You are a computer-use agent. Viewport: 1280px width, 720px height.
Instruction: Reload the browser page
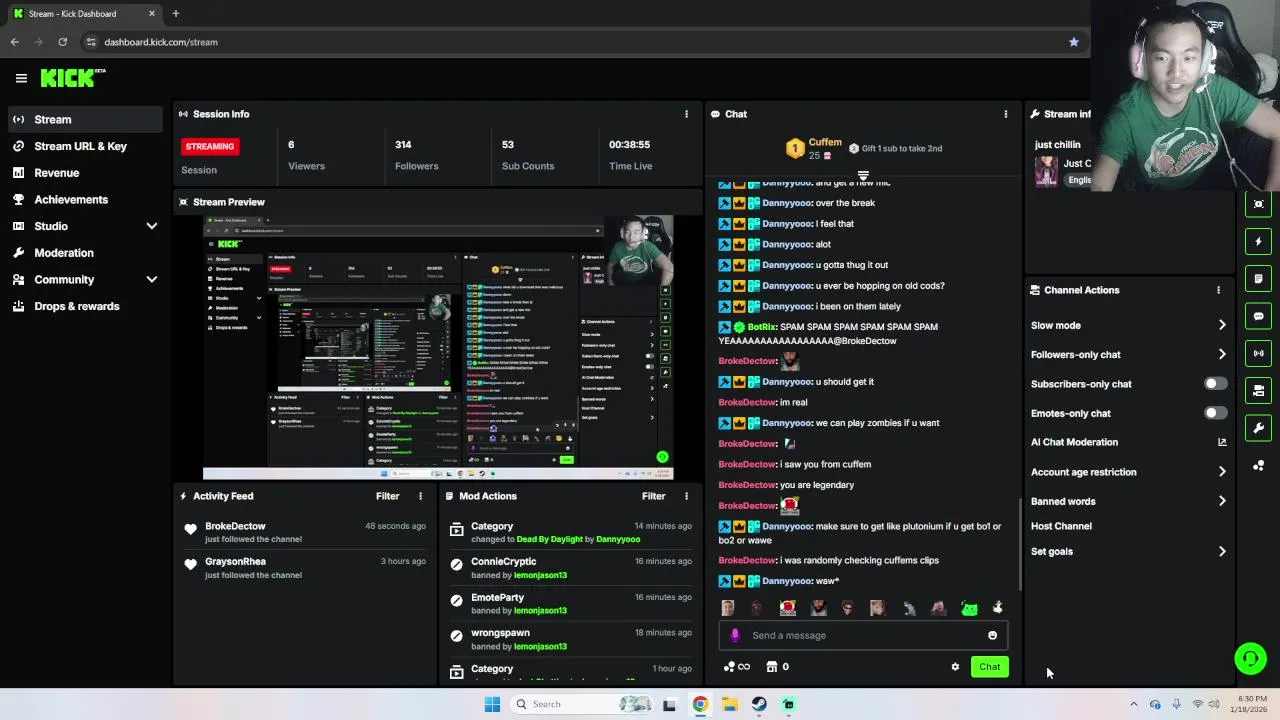62,42
